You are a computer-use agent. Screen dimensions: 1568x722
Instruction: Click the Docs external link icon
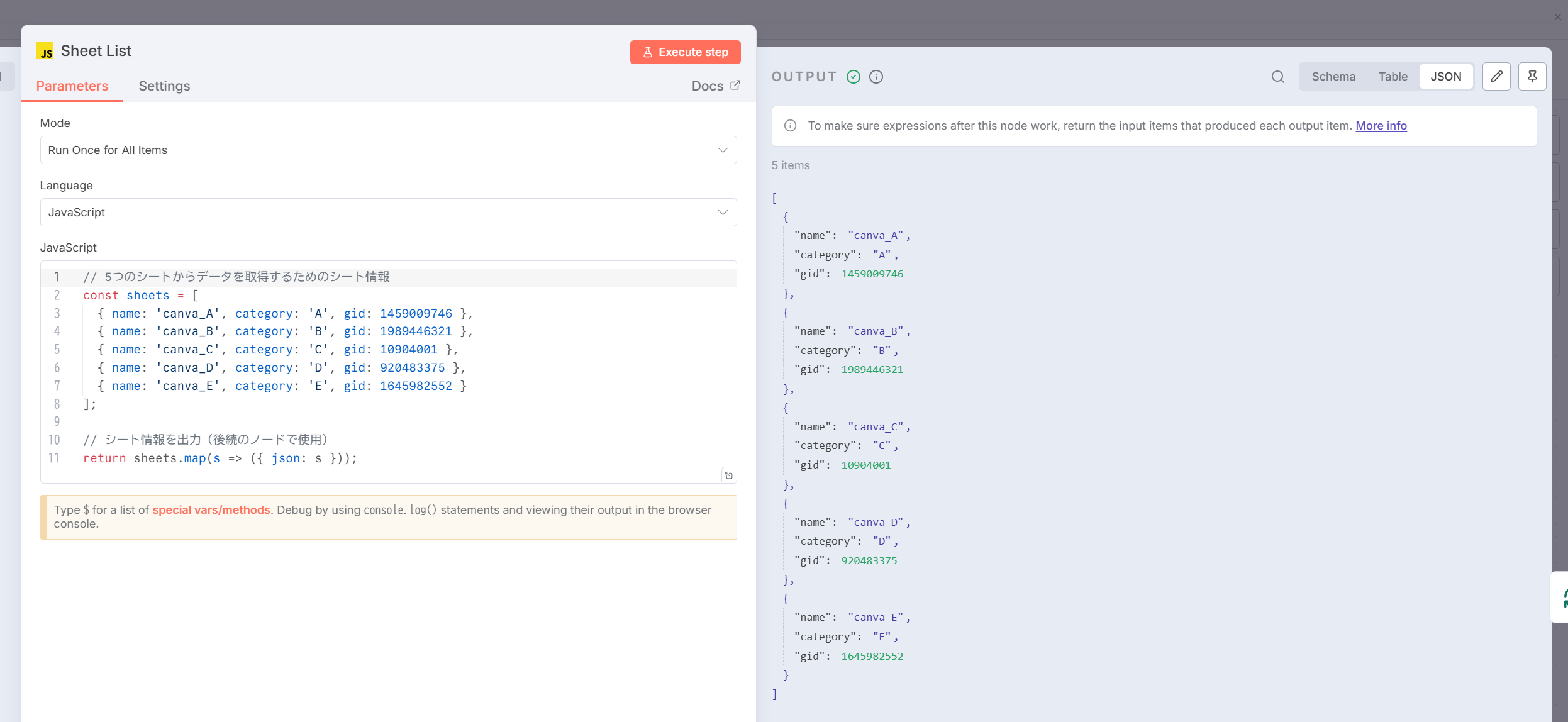pos(735,86)
